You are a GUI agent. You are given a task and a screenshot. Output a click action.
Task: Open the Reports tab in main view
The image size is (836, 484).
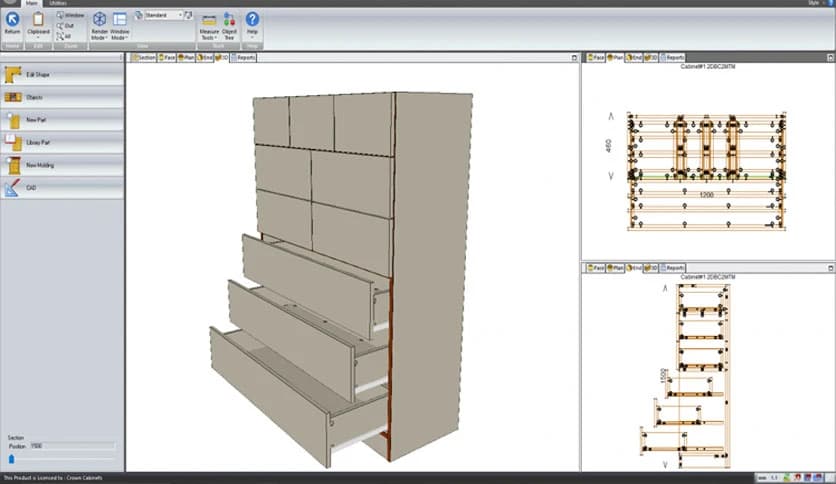pyautogui.click(x=242, y=58)
